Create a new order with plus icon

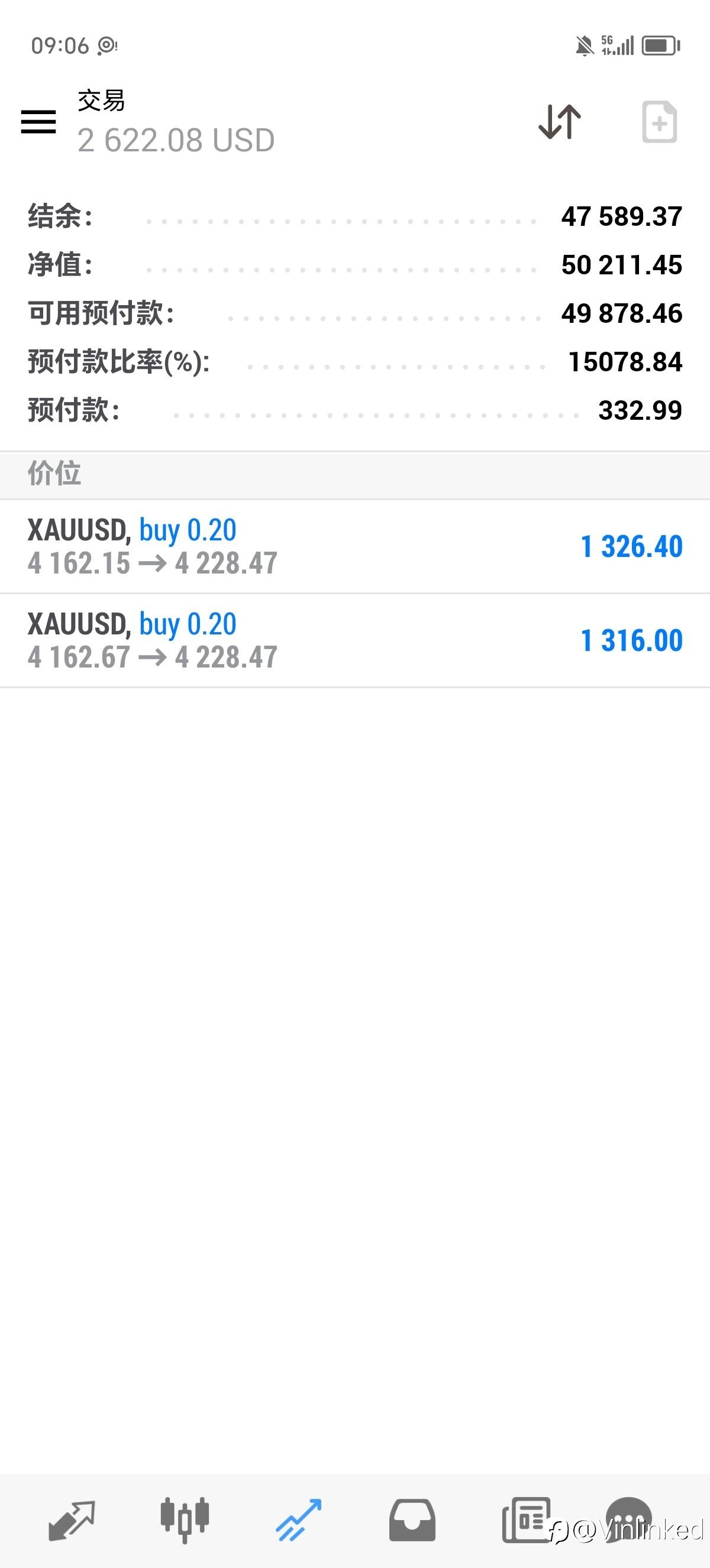click(x=660, y=122)
